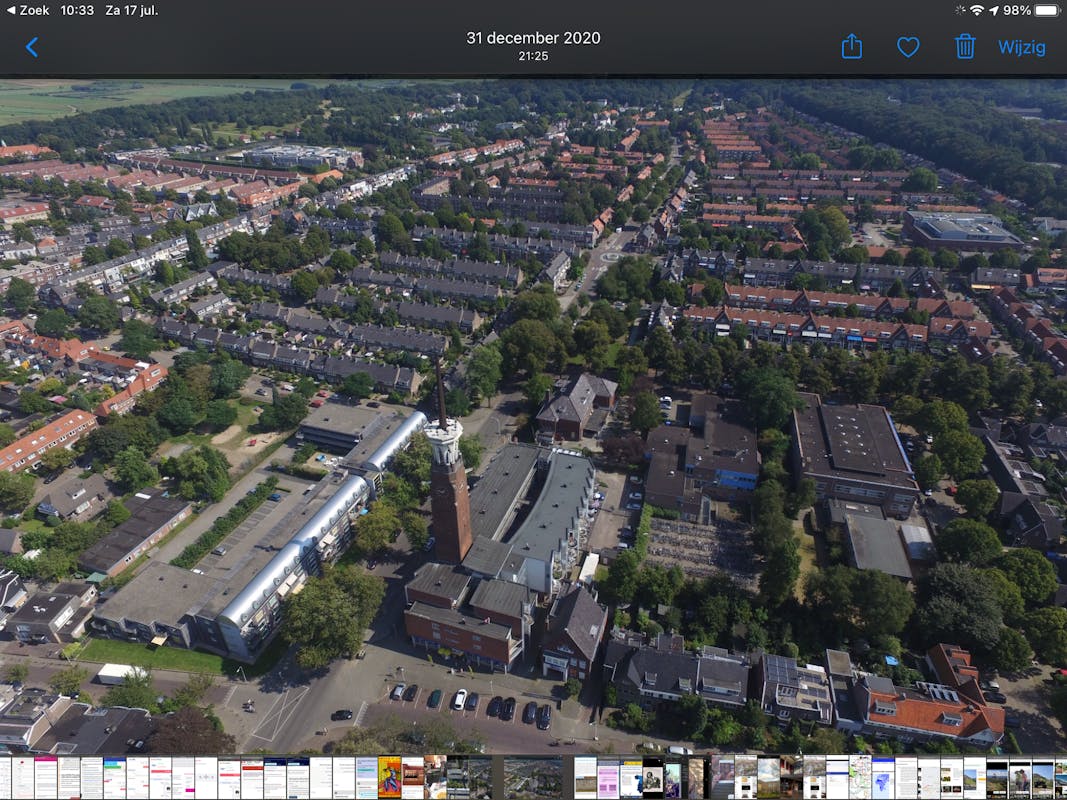Viewport: 1067px width, 800px height.
Task: Select the blue map thumbnail in the strip
Action: [x=882, y=777]
